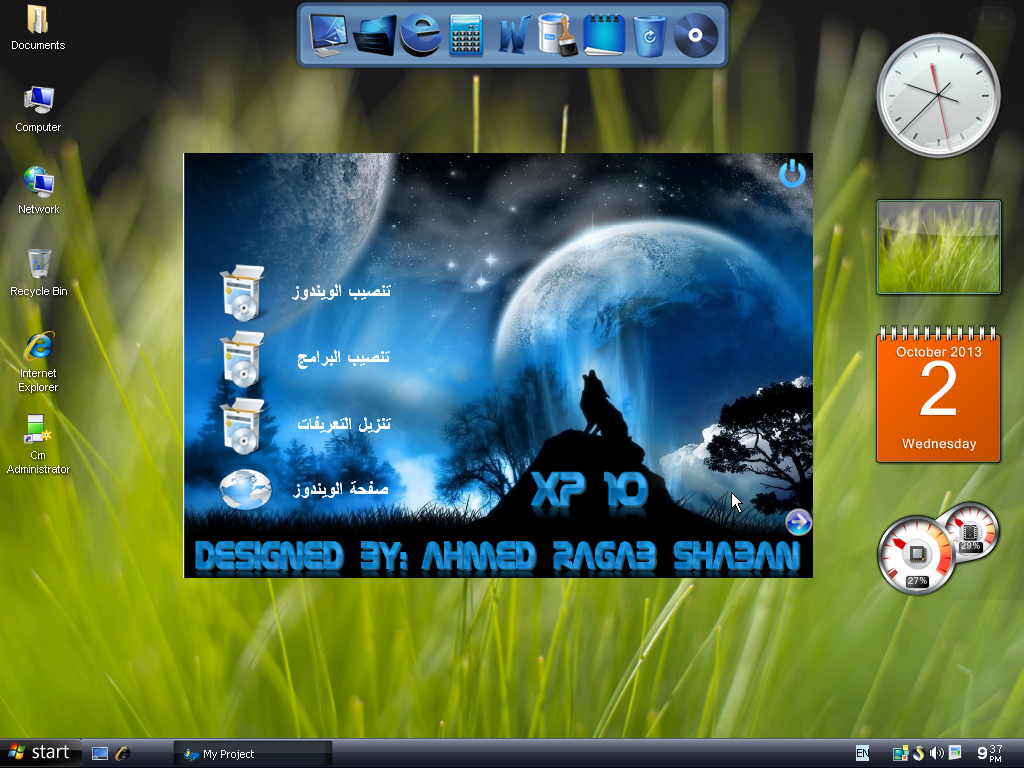1024x768 pixels.
Task: Click the sidebar gadgets tray icon
Action: point(901,754)
